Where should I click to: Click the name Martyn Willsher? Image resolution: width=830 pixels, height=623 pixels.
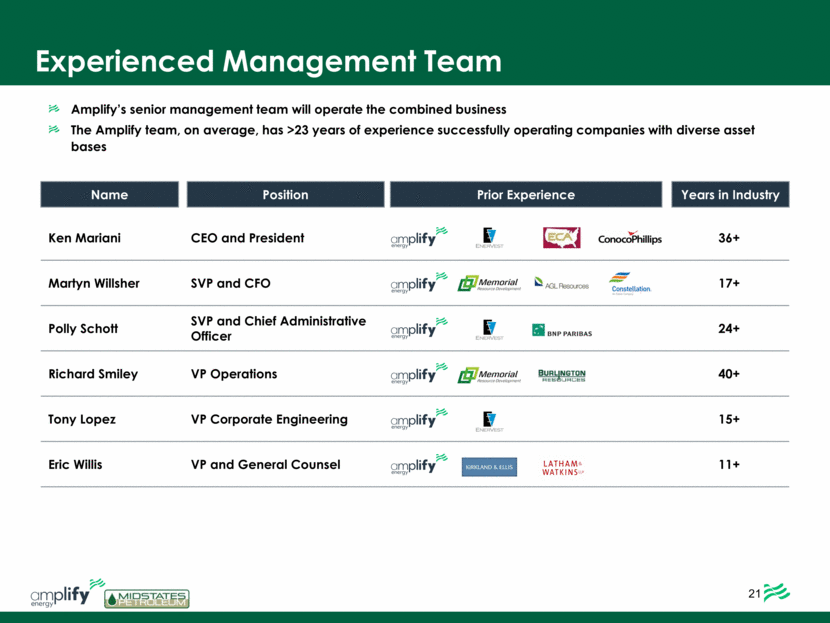tap(94, 283)
